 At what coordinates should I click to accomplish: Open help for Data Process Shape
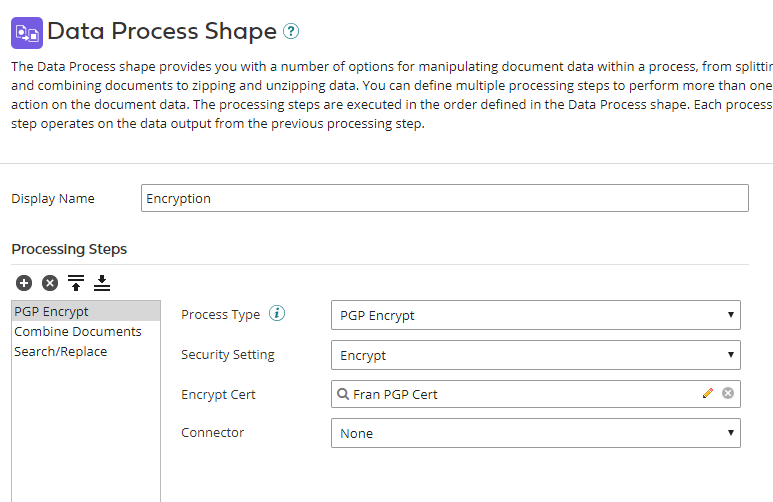[291, 32]
